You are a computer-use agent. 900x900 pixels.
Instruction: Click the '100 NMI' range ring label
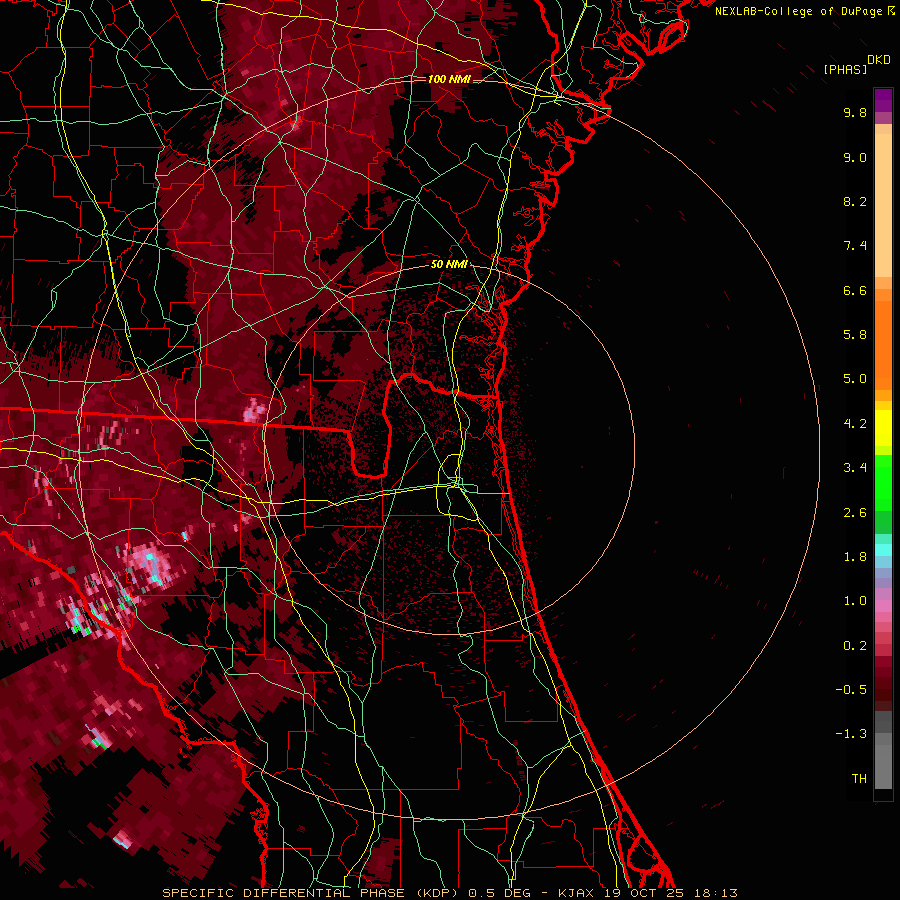(449, 79)
